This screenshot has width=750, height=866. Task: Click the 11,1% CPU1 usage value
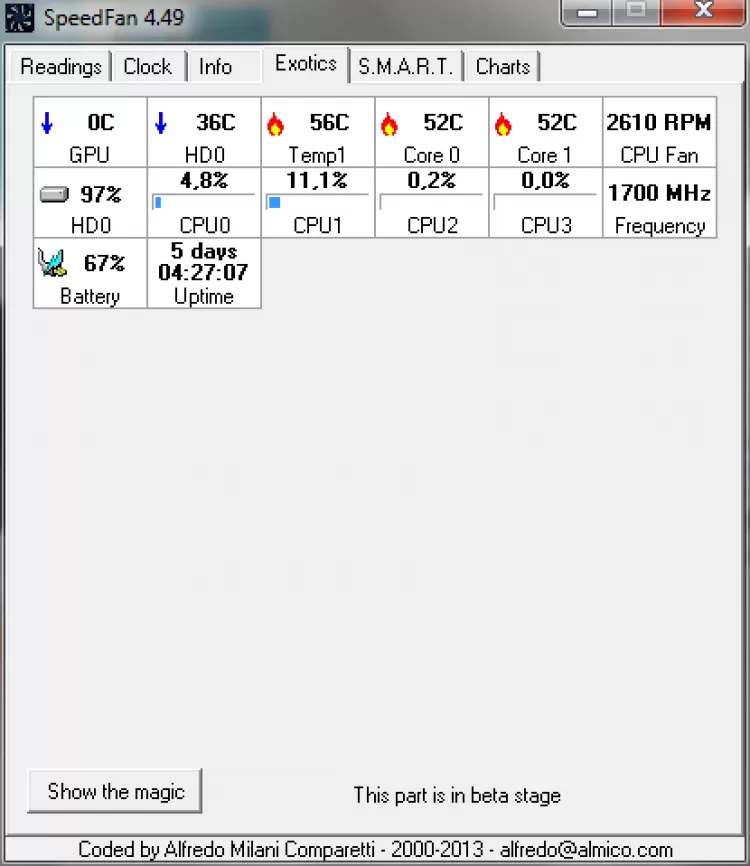(x=317, y=181)
